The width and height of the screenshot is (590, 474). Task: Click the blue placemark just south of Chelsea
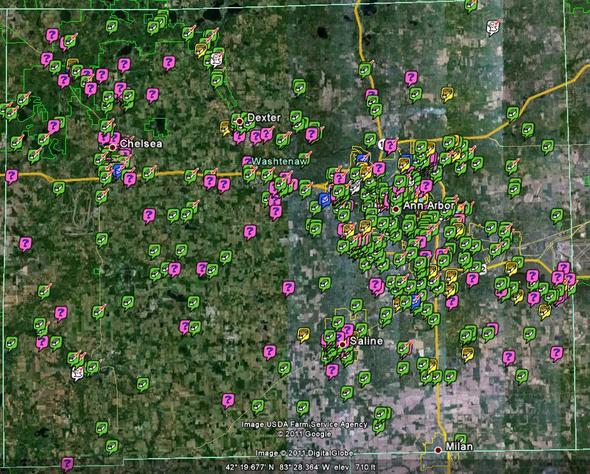[x=117, y=170]
